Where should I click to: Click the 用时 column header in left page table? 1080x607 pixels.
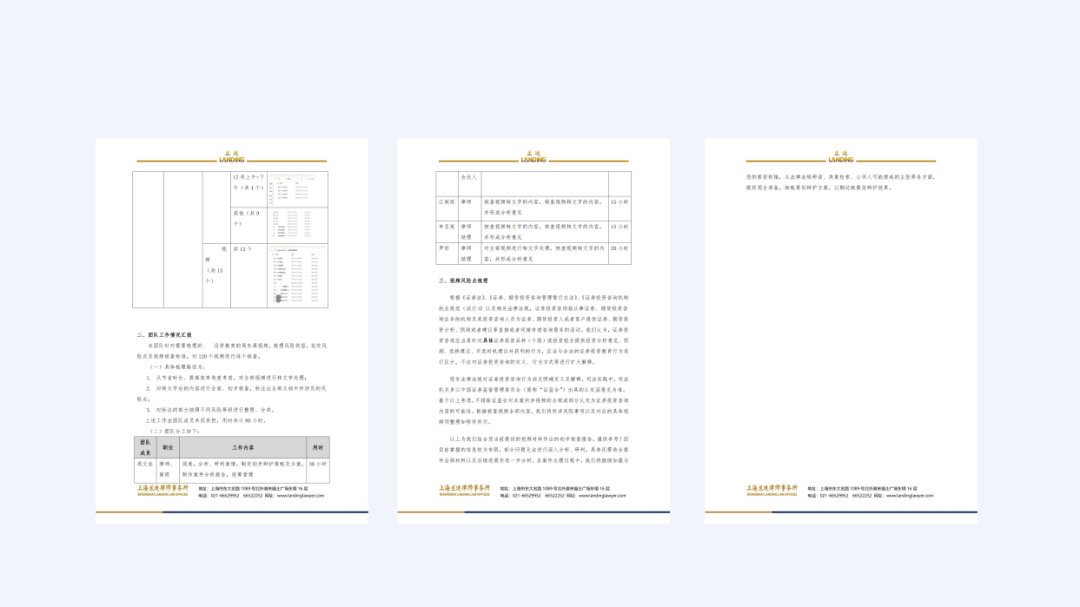[x=317, y=447]
